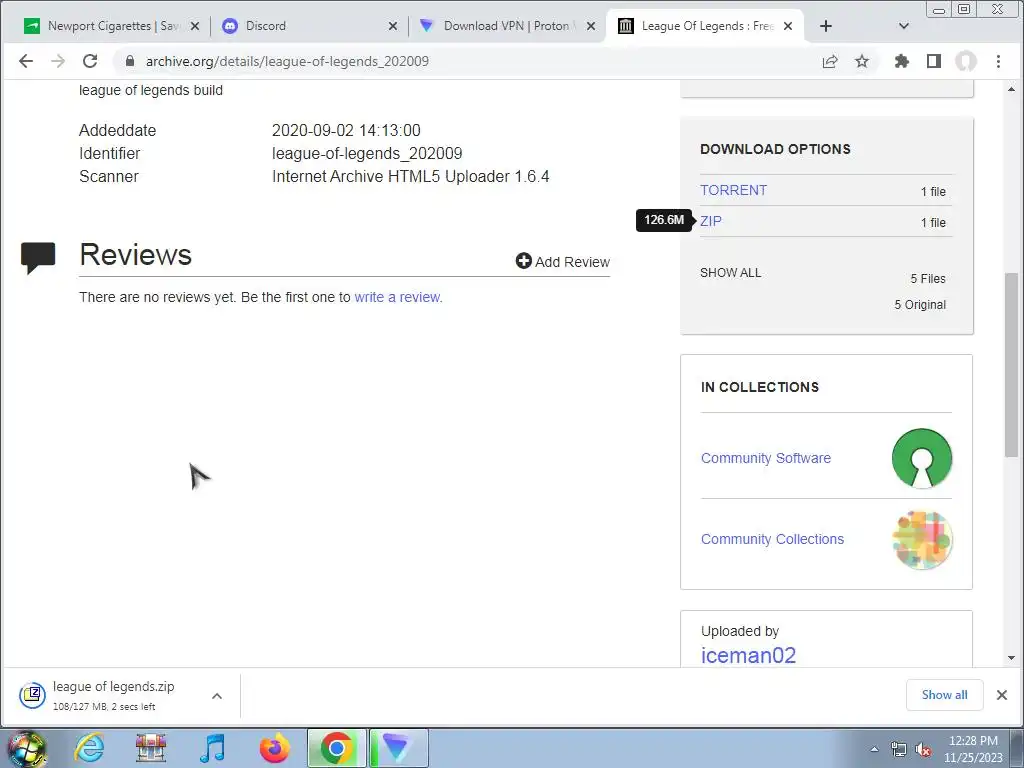Open Chrome three-dot menu
This screenshot has height=768, width=1024.
coord(999,61)
